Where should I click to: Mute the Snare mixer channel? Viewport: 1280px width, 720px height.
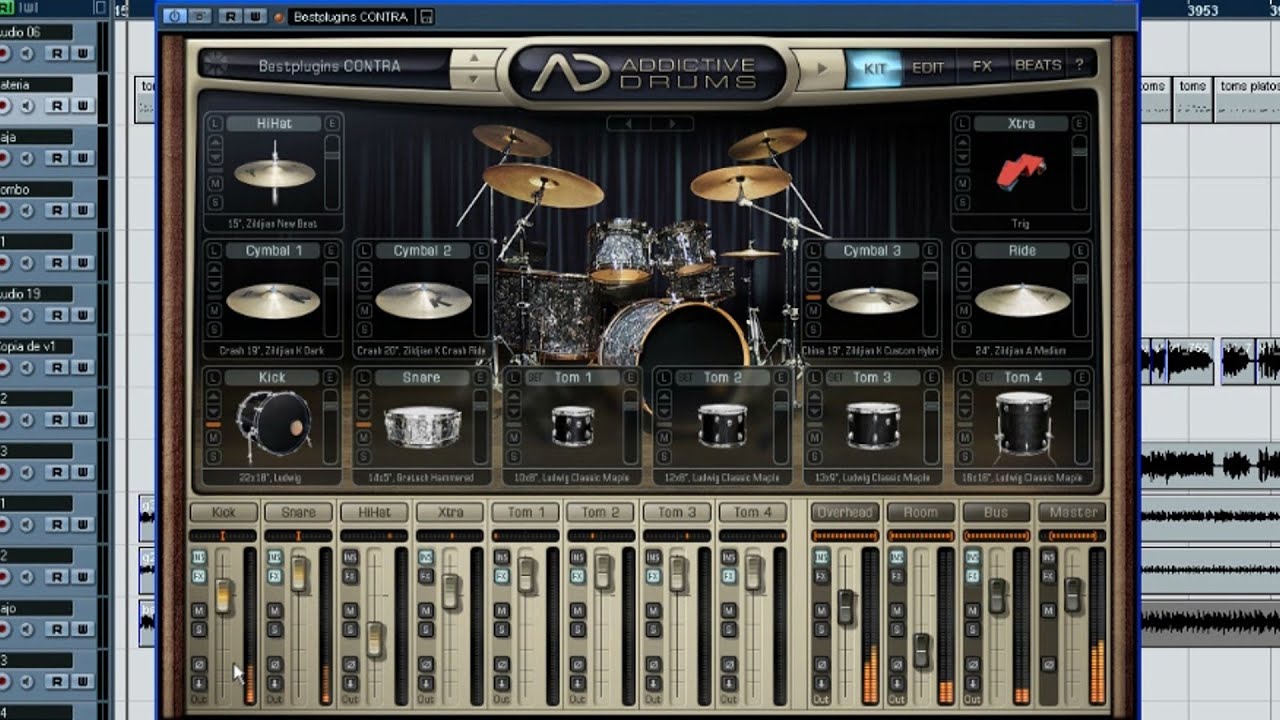274,611
